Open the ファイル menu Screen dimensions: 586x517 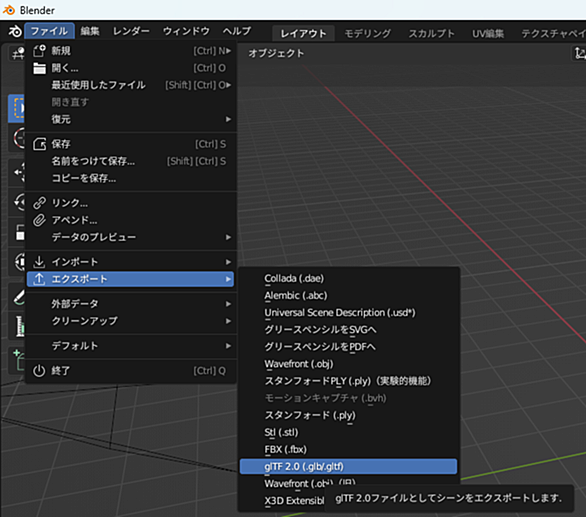[49, 31]
